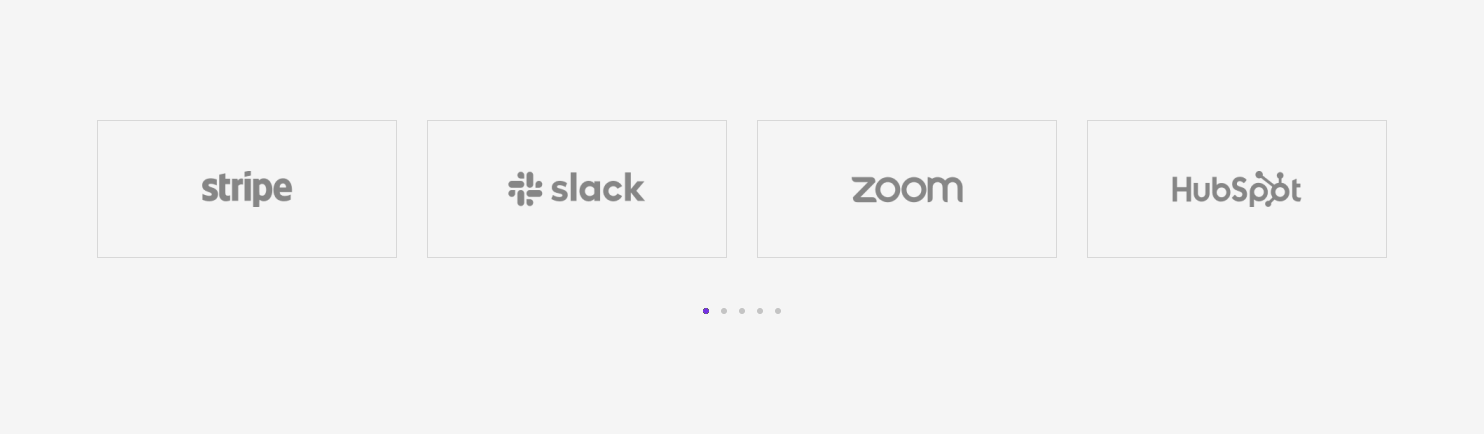Jump to the third carousel pagination dot
Screen dimensions: 1484x434
[x=742, y=311]
